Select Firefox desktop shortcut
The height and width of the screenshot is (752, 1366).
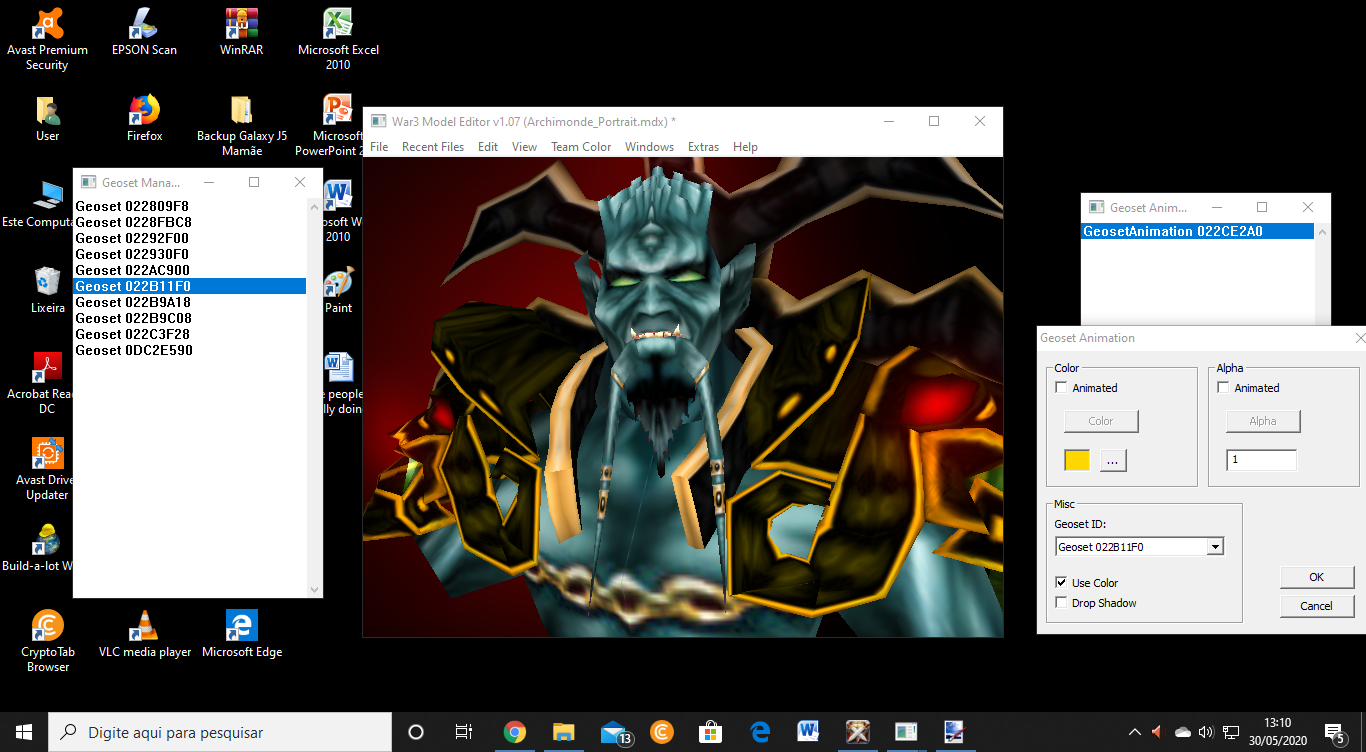[144, 119]
